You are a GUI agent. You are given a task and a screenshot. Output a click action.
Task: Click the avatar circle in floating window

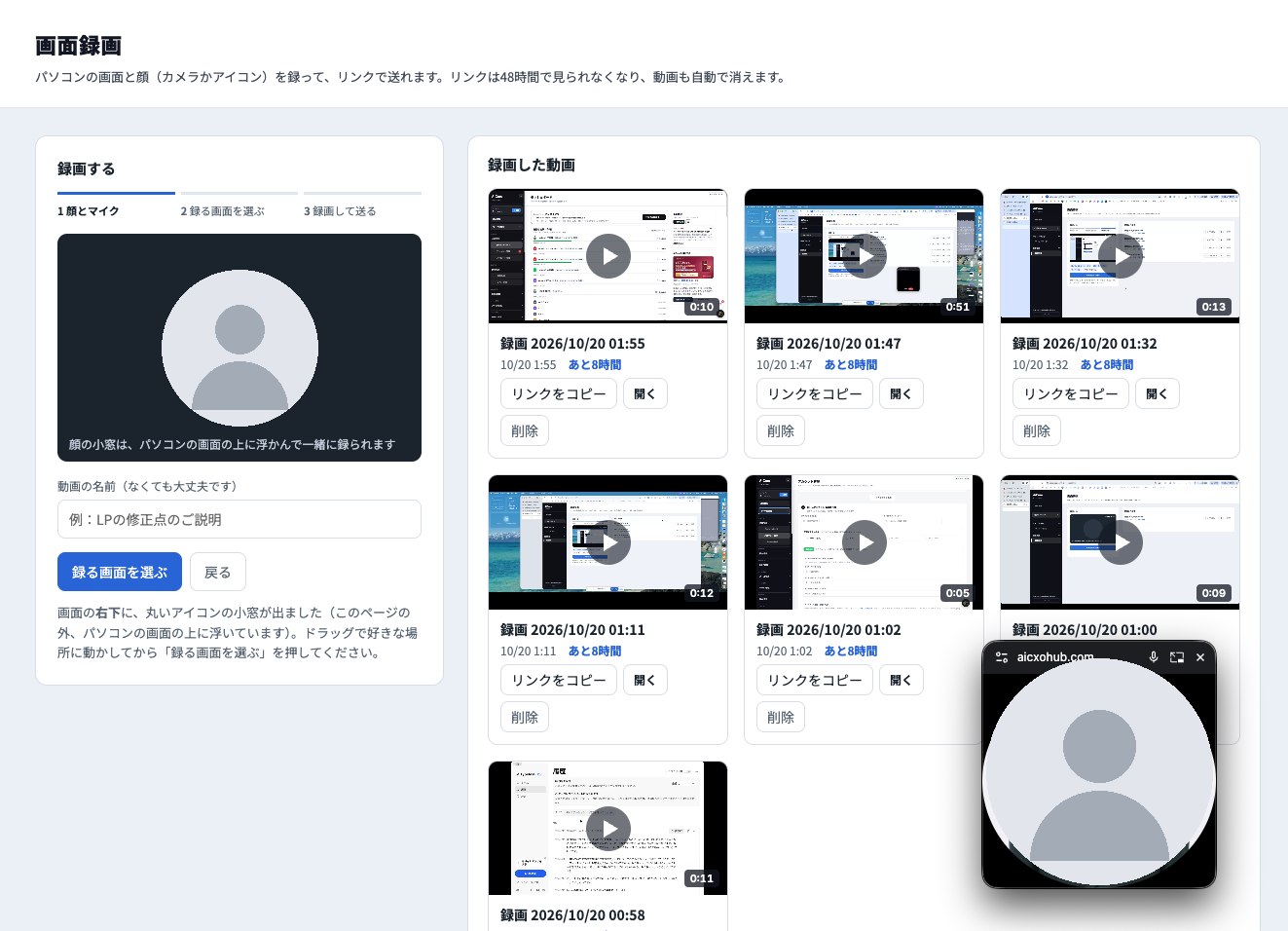[1099, 773]
